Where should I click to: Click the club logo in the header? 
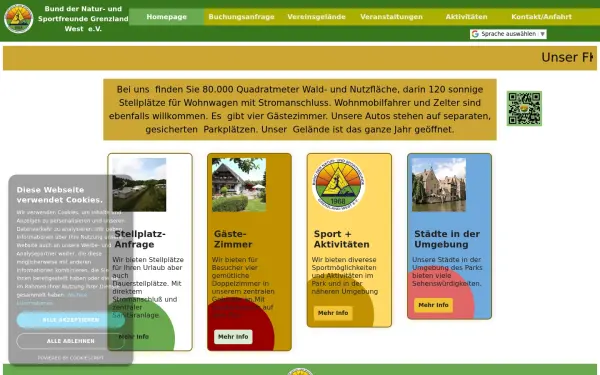19,19
